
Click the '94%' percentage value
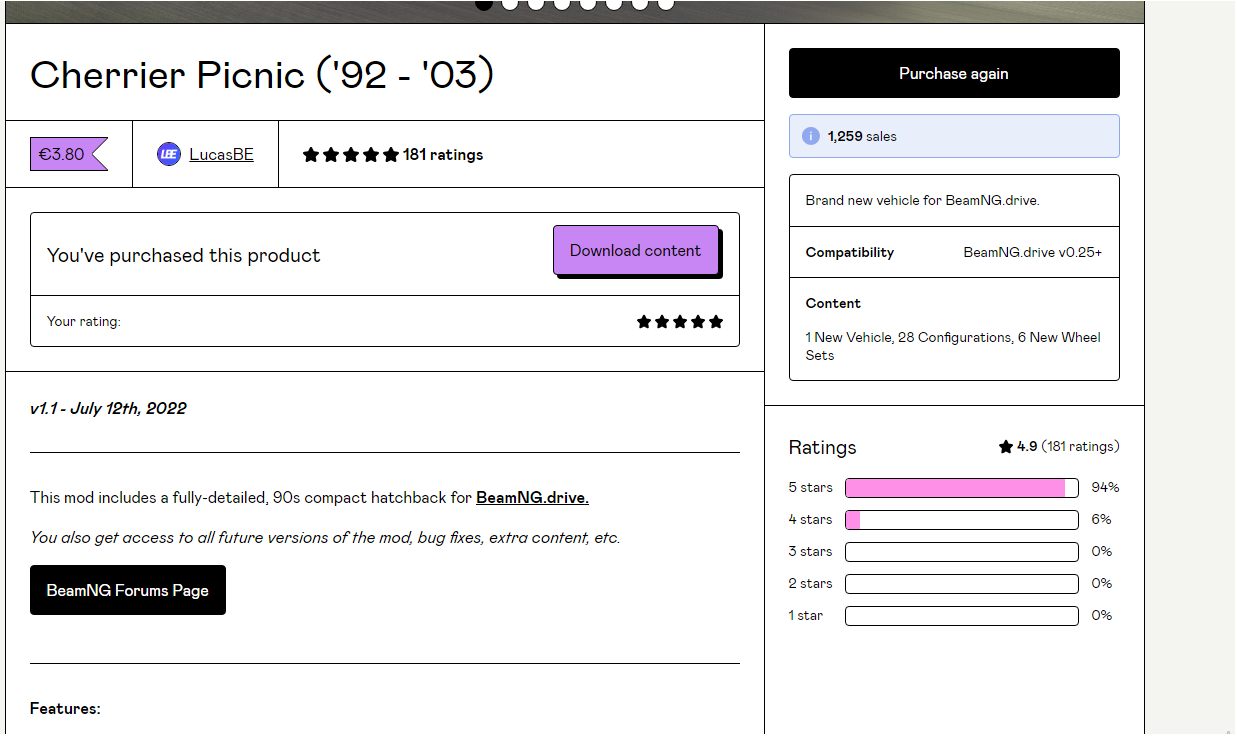(1105, 488)
